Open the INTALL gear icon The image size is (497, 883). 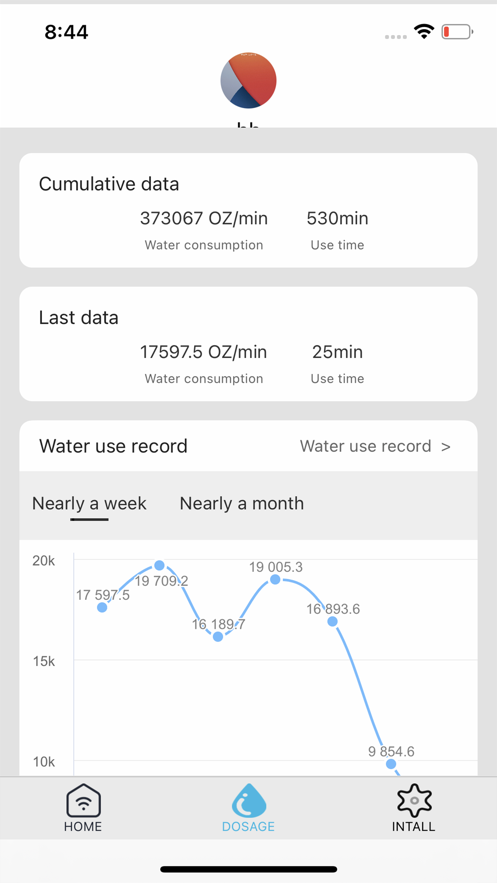pyautogui.click(x=414, y=800)
